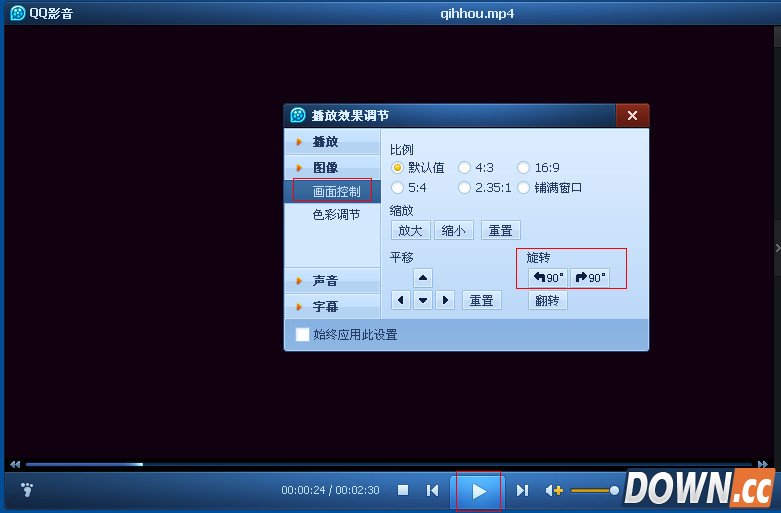781x513 pixels.
Task: Seek in the playback progress bar
Action: pos(389,464)
